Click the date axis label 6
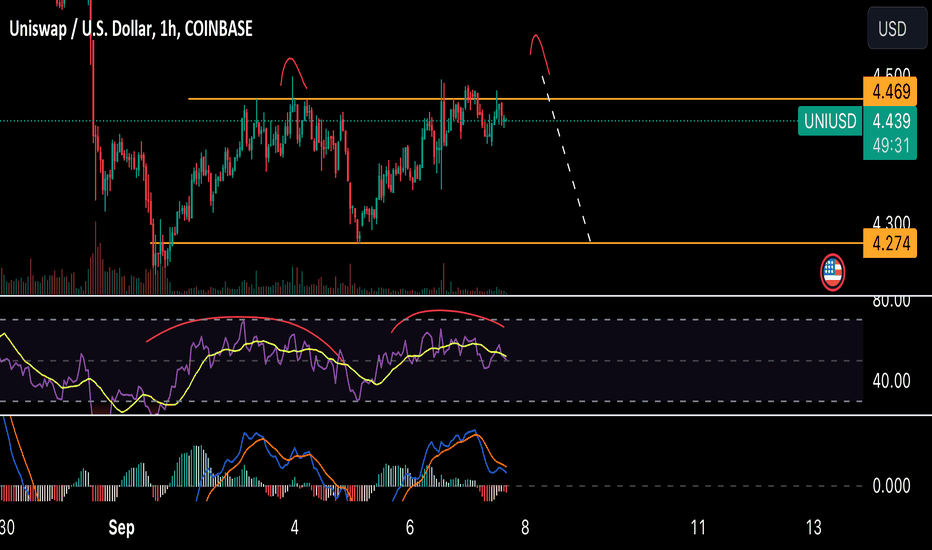 coord(410,527)
